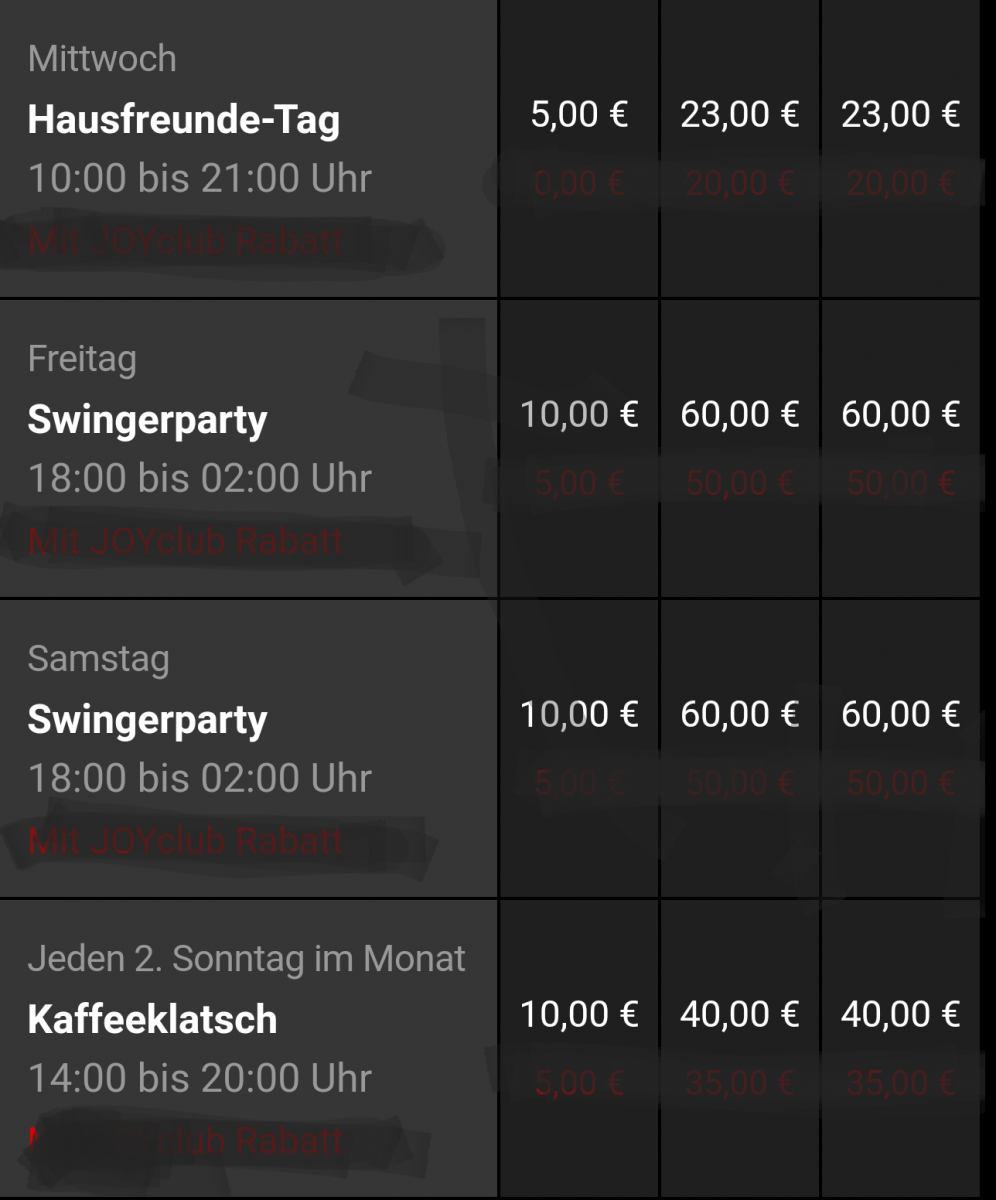Tap the faded 0,00 € discount price
The height and width of the screenshot is (1200, 996).
click(579, 184)
